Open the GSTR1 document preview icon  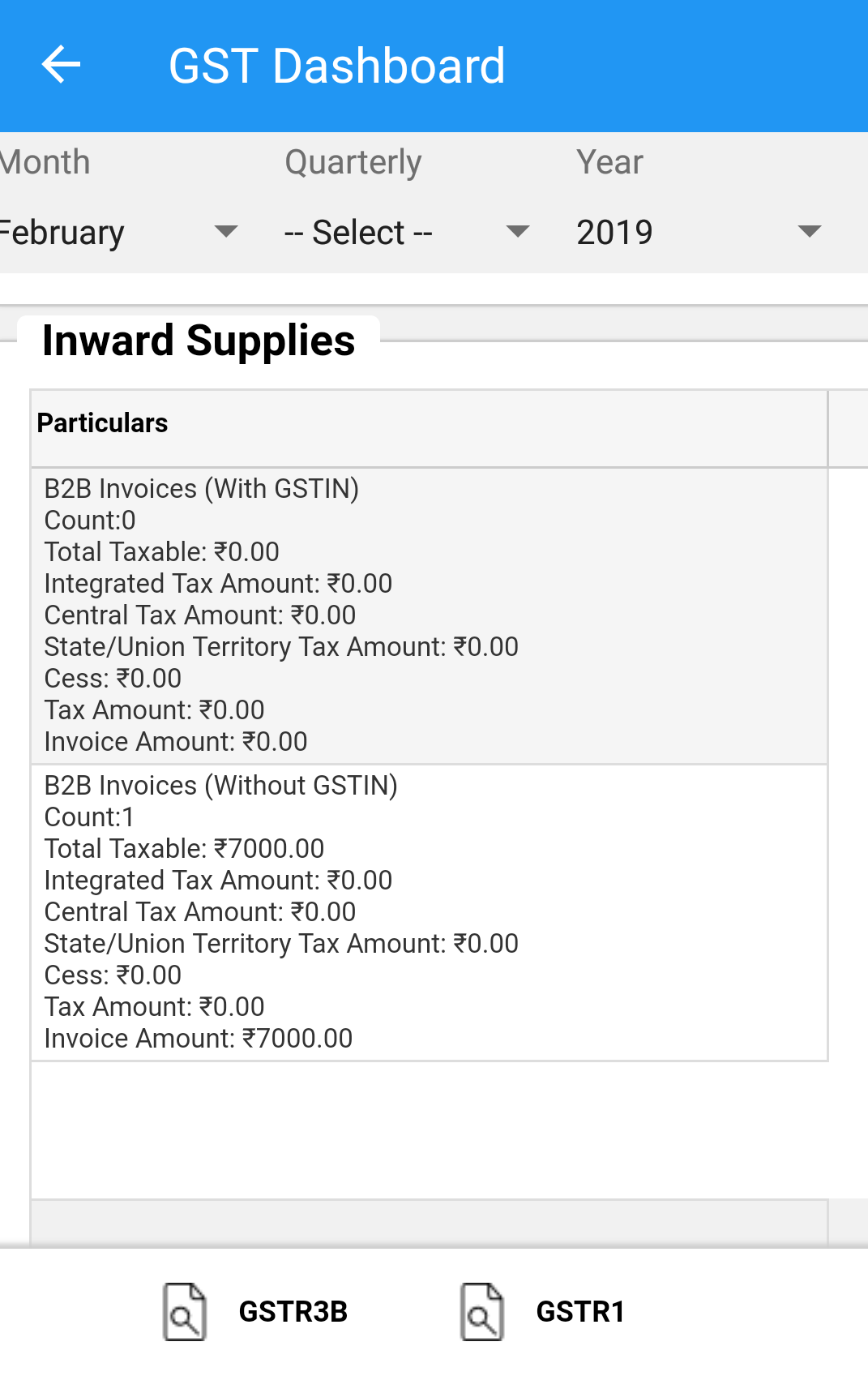click(482, 1311)
